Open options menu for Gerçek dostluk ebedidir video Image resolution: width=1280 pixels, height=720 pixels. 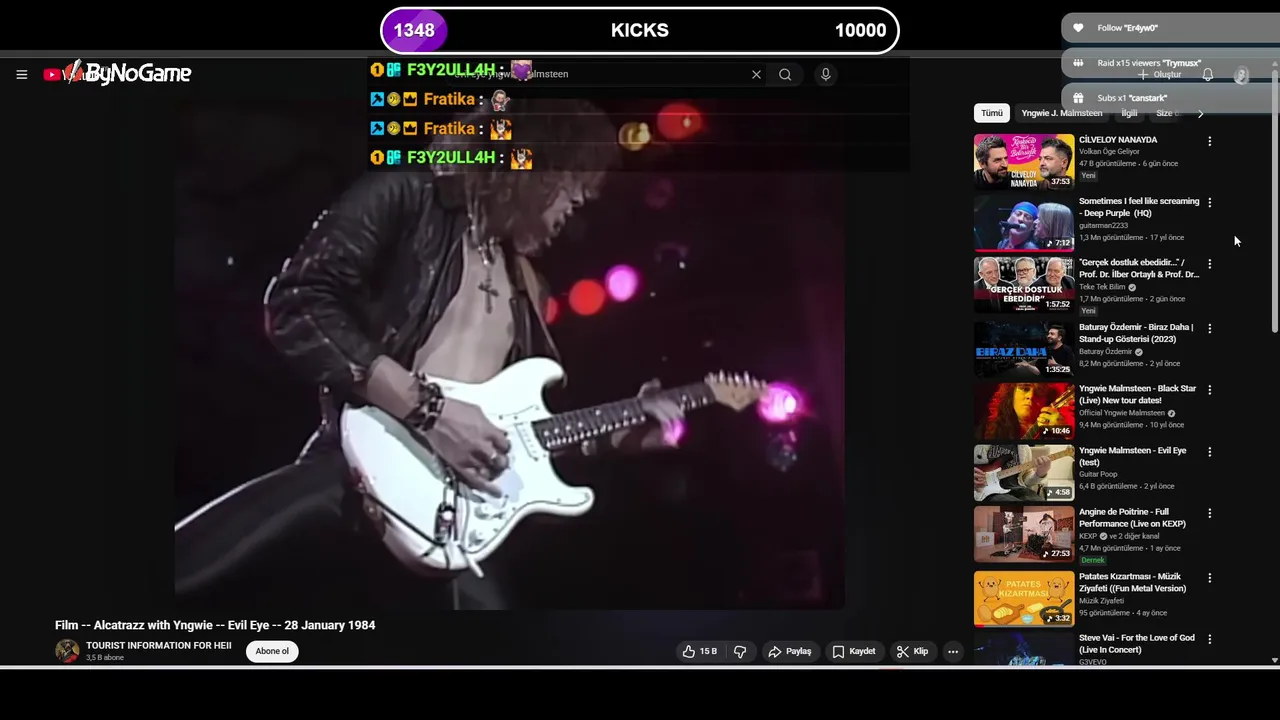click(x=1209, y=264)
